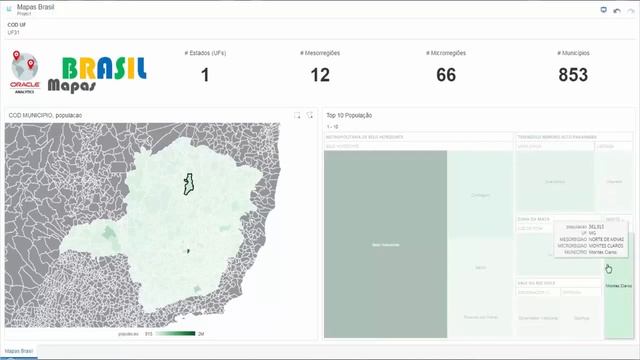
Task: Click the Estados (UFs) tile value 1
Action: click(x=205, y=75)
